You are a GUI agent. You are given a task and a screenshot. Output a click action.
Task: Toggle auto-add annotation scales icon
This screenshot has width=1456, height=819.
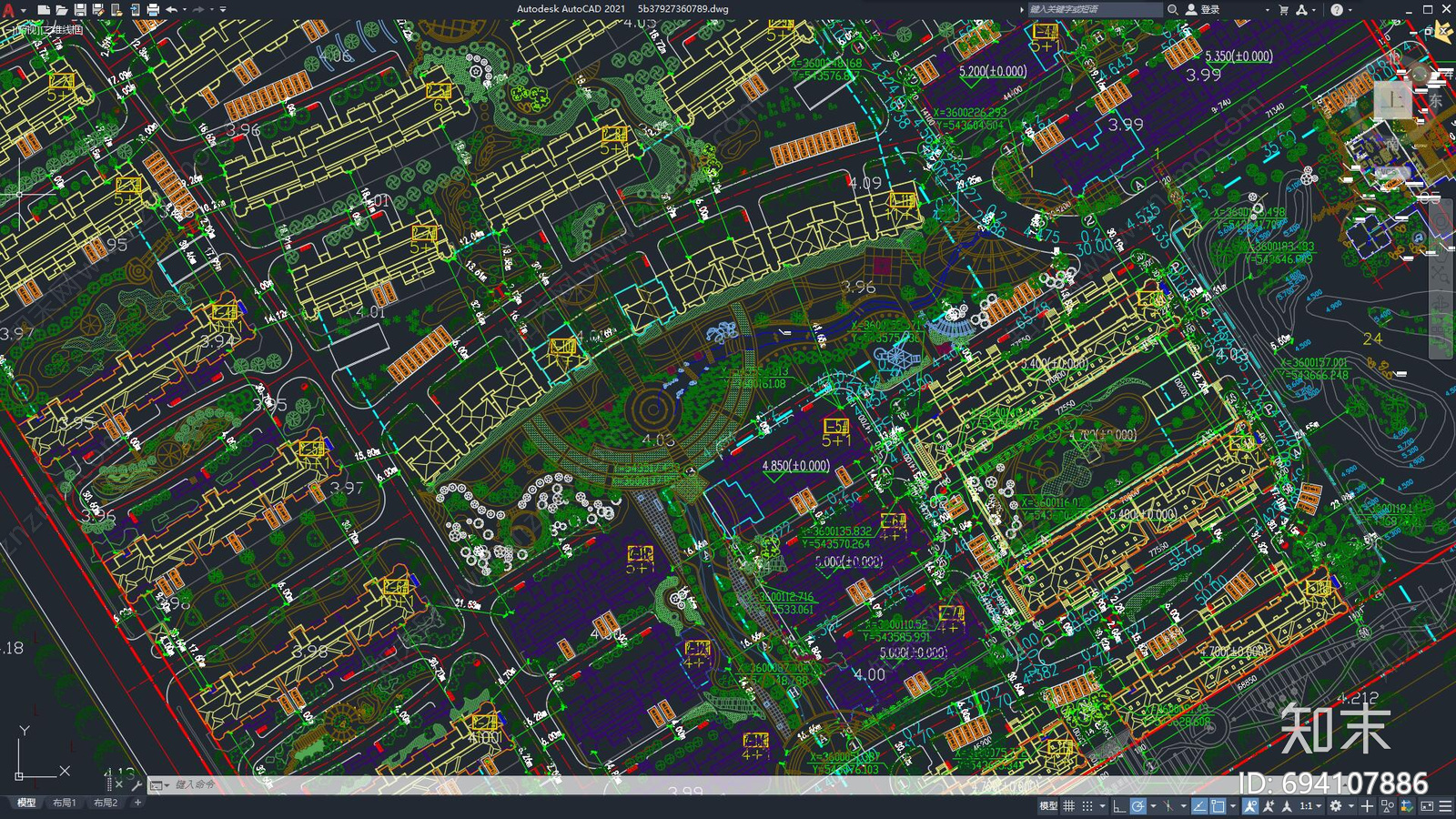1269,806
